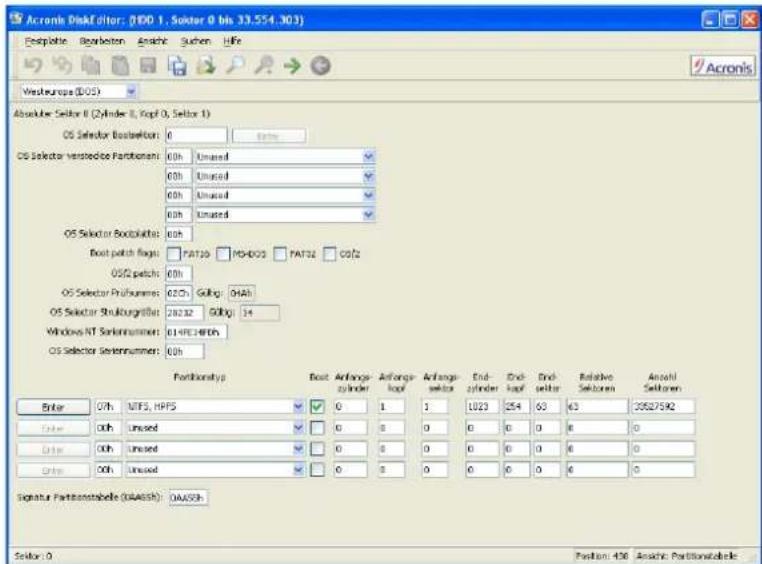Image resolution: width=762 pixels, height=564 pixels.
Task: Open third hidden partition Unused dropdown
Action: tap(368, 195)
